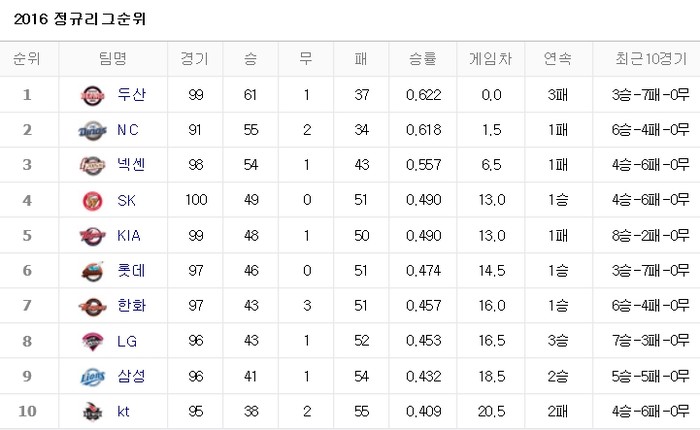Screen dimensions: 700x430
Task: Click the kt team logo
Action: [x=92, y=411]
